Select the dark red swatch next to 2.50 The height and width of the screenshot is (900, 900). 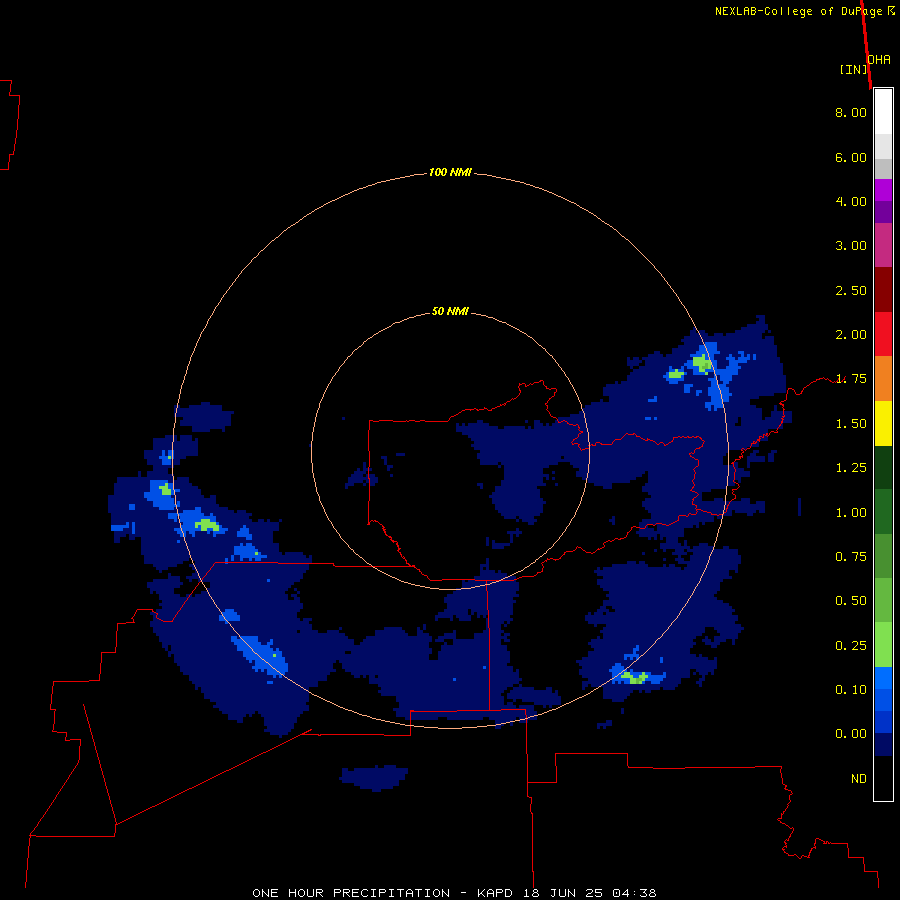pyautogui.click(x=883, y=290)
